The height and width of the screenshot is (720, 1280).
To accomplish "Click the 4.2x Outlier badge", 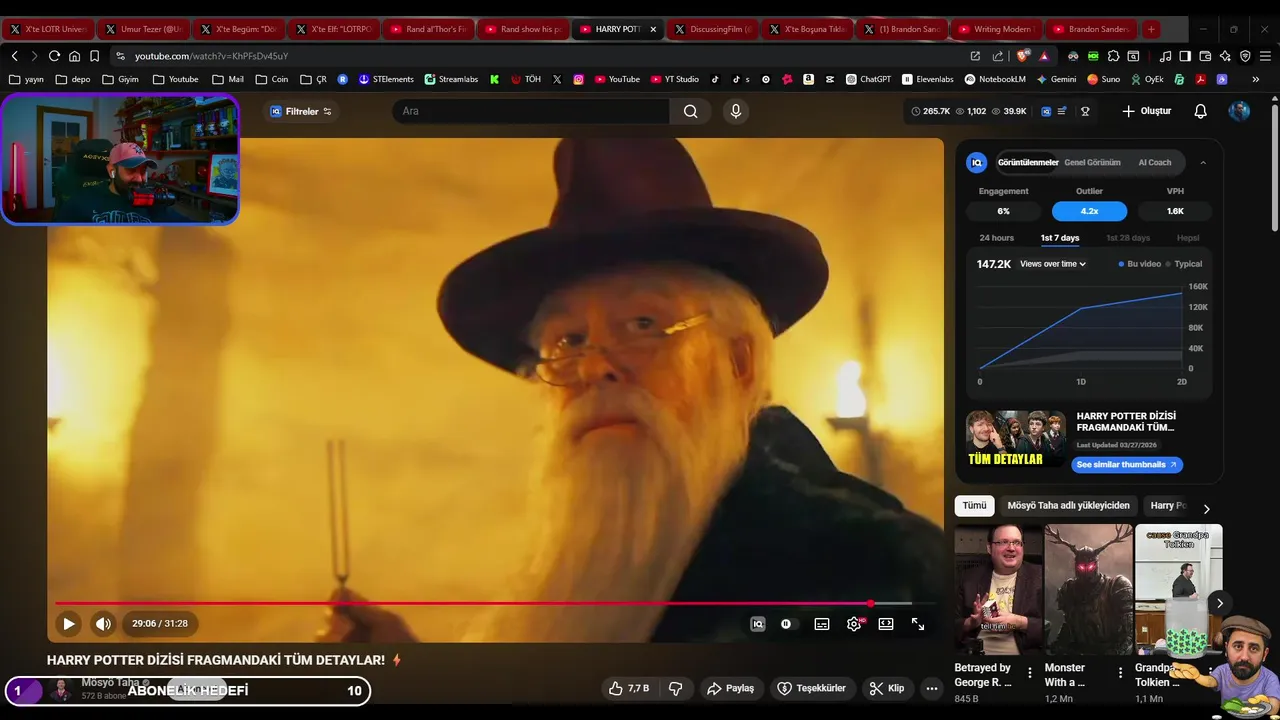I will [x=1089, y=211].
